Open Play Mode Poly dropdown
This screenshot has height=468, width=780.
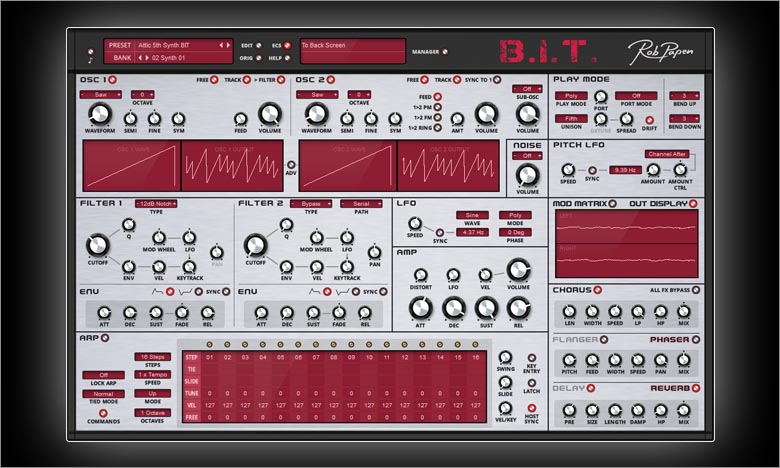571,95
